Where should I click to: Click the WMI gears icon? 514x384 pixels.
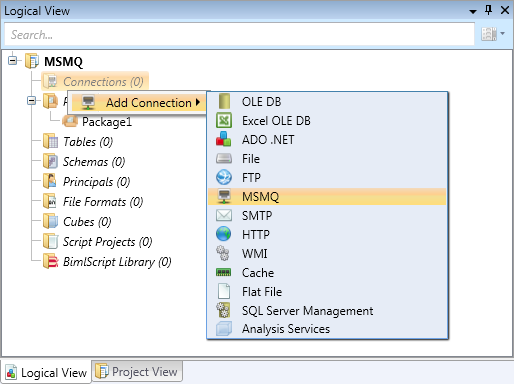coord(223,253)
